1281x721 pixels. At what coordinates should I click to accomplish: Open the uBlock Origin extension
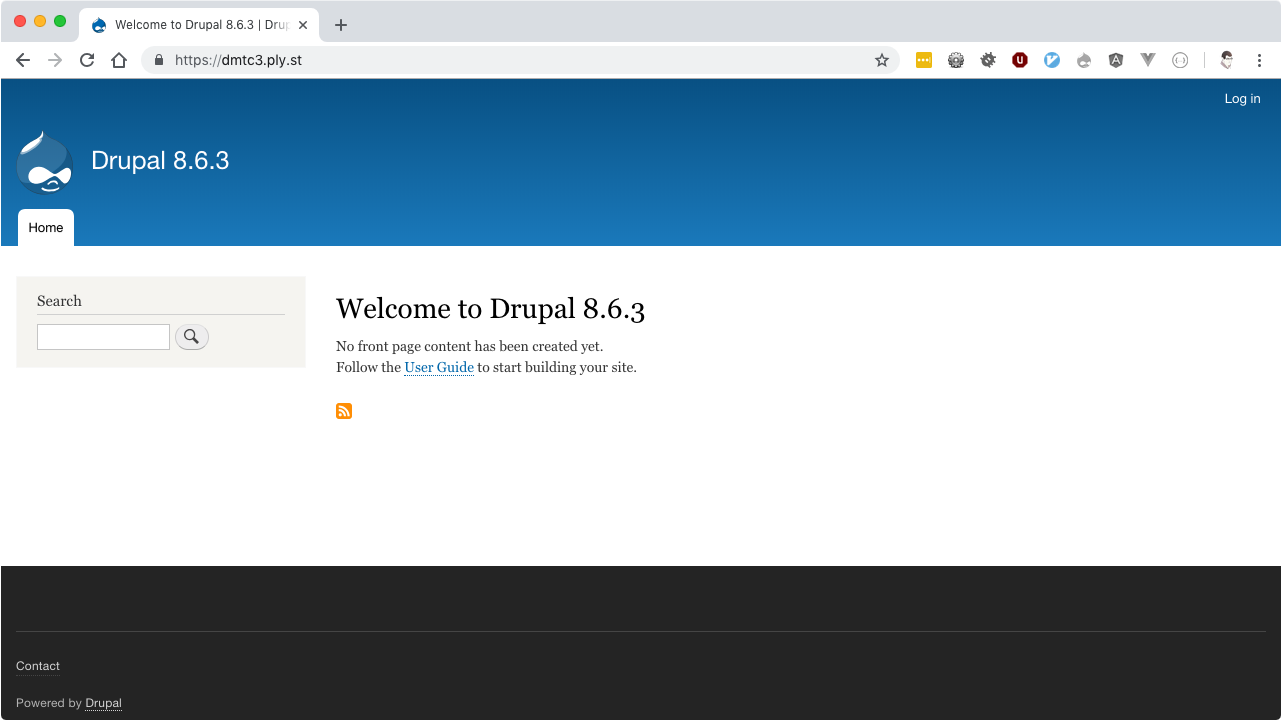[x=1020, y=60]
